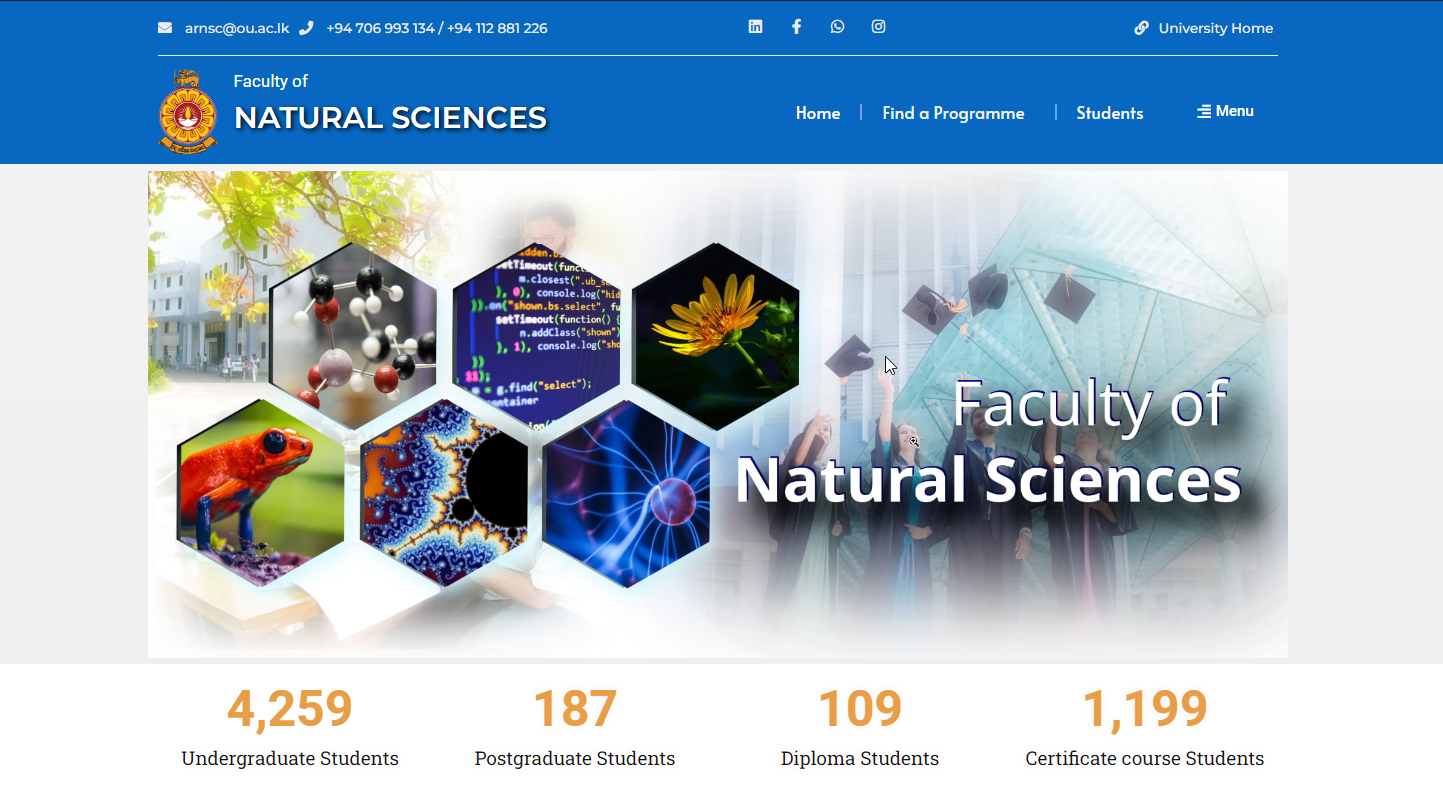
Task: Click the Facebook icon in top bar
Action: (x=796, y=27)
